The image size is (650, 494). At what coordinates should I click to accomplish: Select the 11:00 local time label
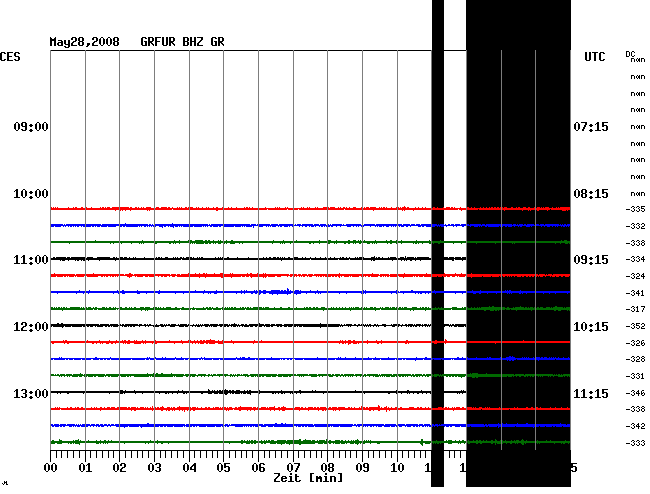tap(31, 260)
